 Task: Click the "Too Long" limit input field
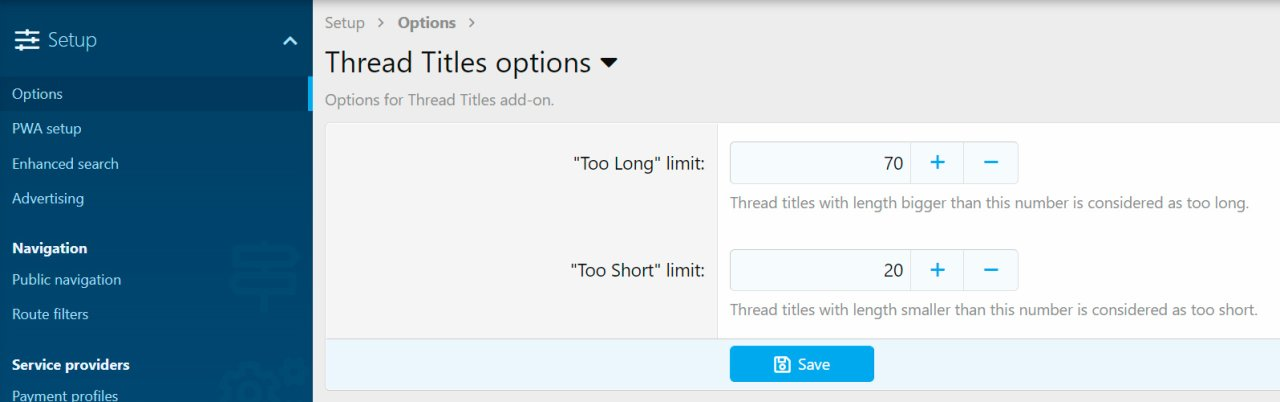820,163
